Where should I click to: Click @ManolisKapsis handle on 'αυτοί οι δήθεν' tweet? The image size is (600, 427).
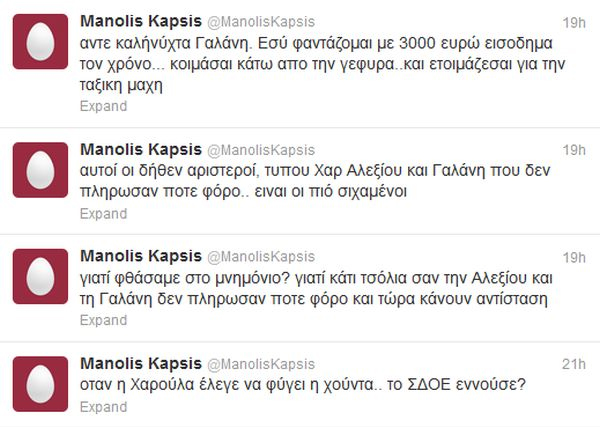[x=260, y=150]
